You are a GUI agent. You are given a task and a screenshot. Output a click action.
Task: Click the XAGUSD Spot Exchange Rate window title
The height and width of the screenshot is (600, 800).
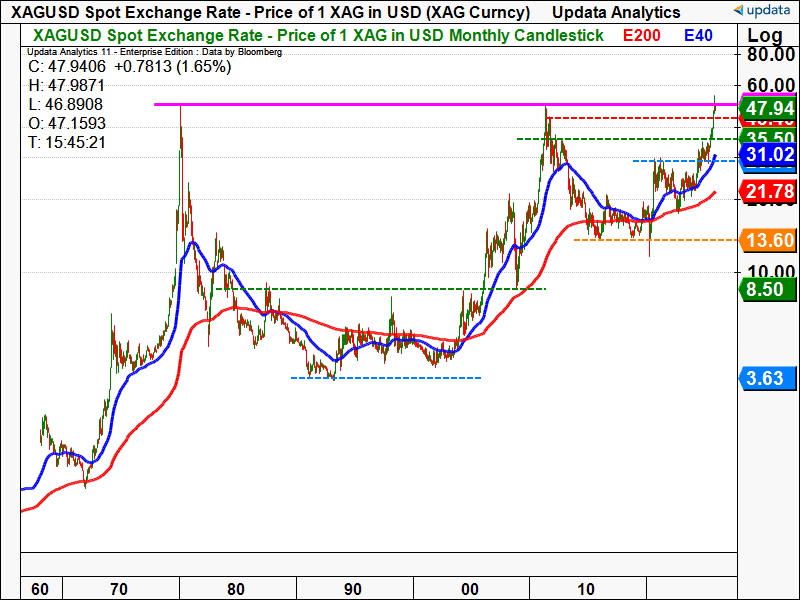click(x=270, y=13)
